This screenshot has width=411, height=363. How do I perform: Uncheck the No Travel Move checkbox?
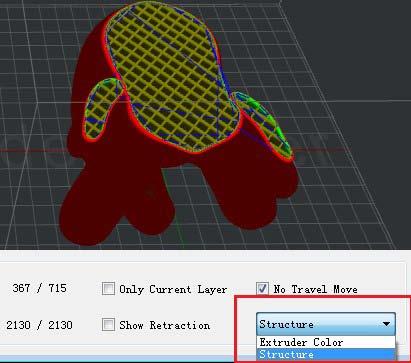262,288
